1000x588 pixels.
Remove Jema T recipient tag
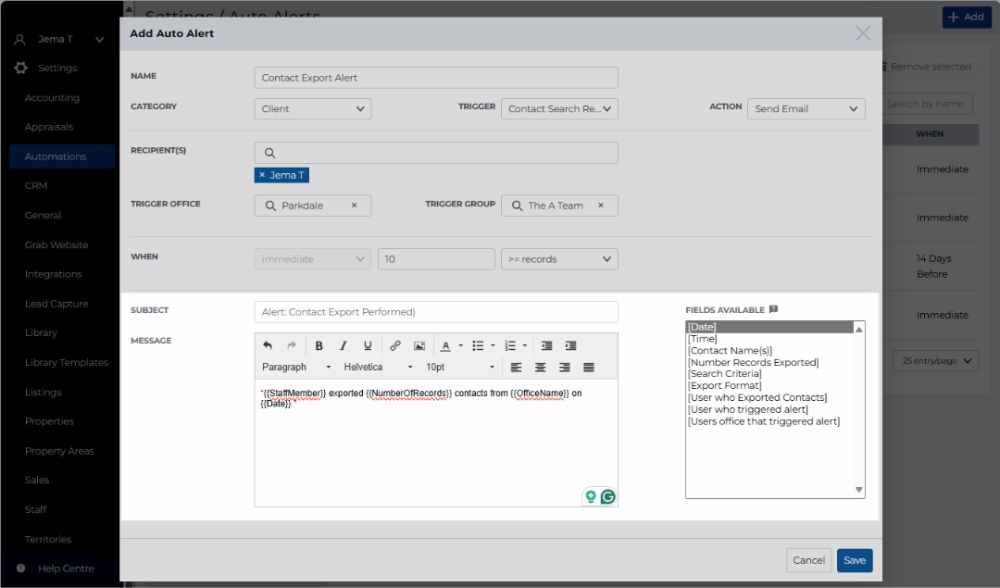262,175
